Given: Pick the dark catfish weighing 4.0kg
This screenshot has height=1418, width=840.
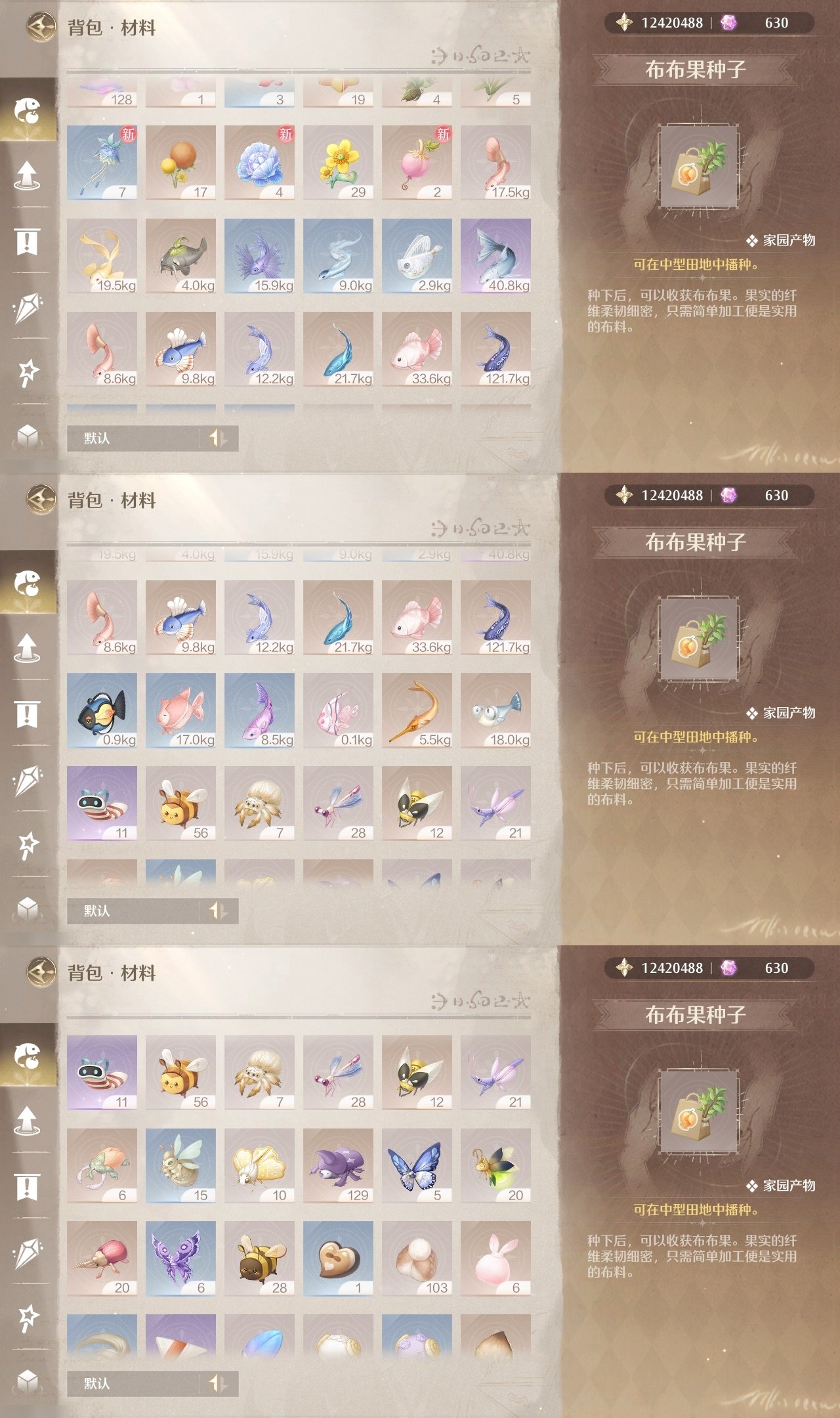Looking at the screenshot, I should [x=180, y=256].
